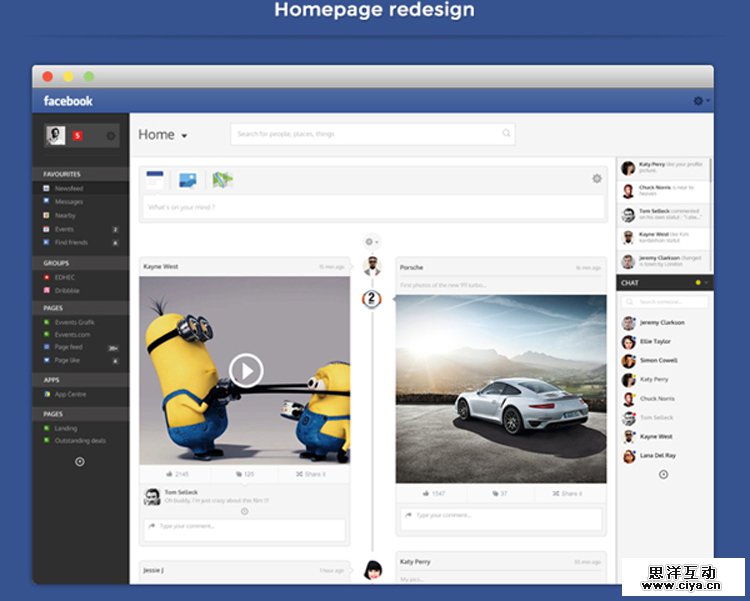Focus the people, places, things search box
This screenshot has width=750, height=601.
click(x=373, y=134)
